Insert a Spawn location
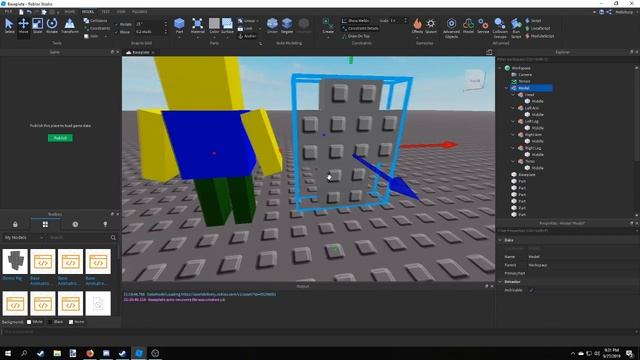 [431, 26]
